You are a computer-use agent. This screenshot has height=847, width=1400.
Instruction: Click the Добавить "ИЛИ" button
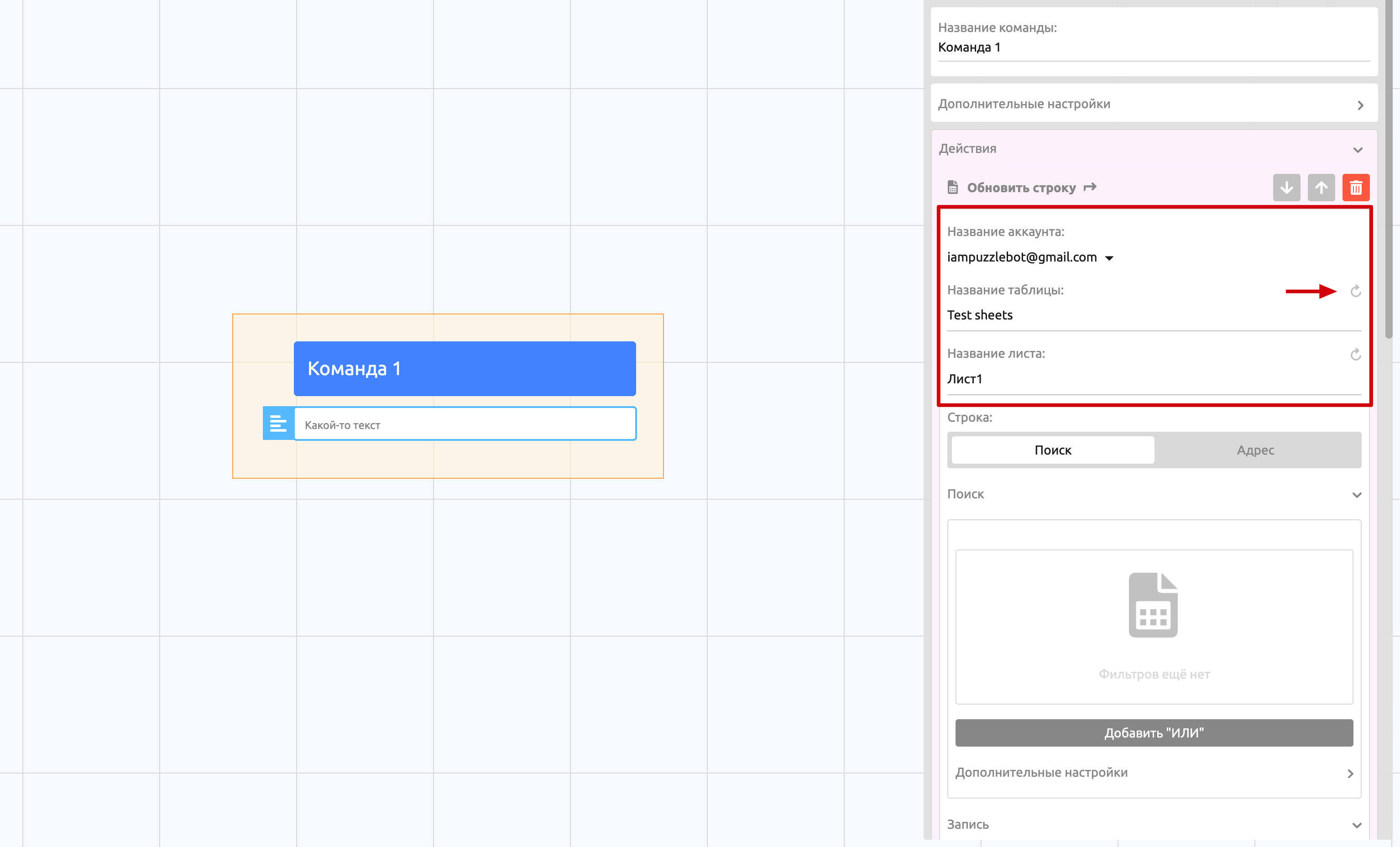[1154, 733]
